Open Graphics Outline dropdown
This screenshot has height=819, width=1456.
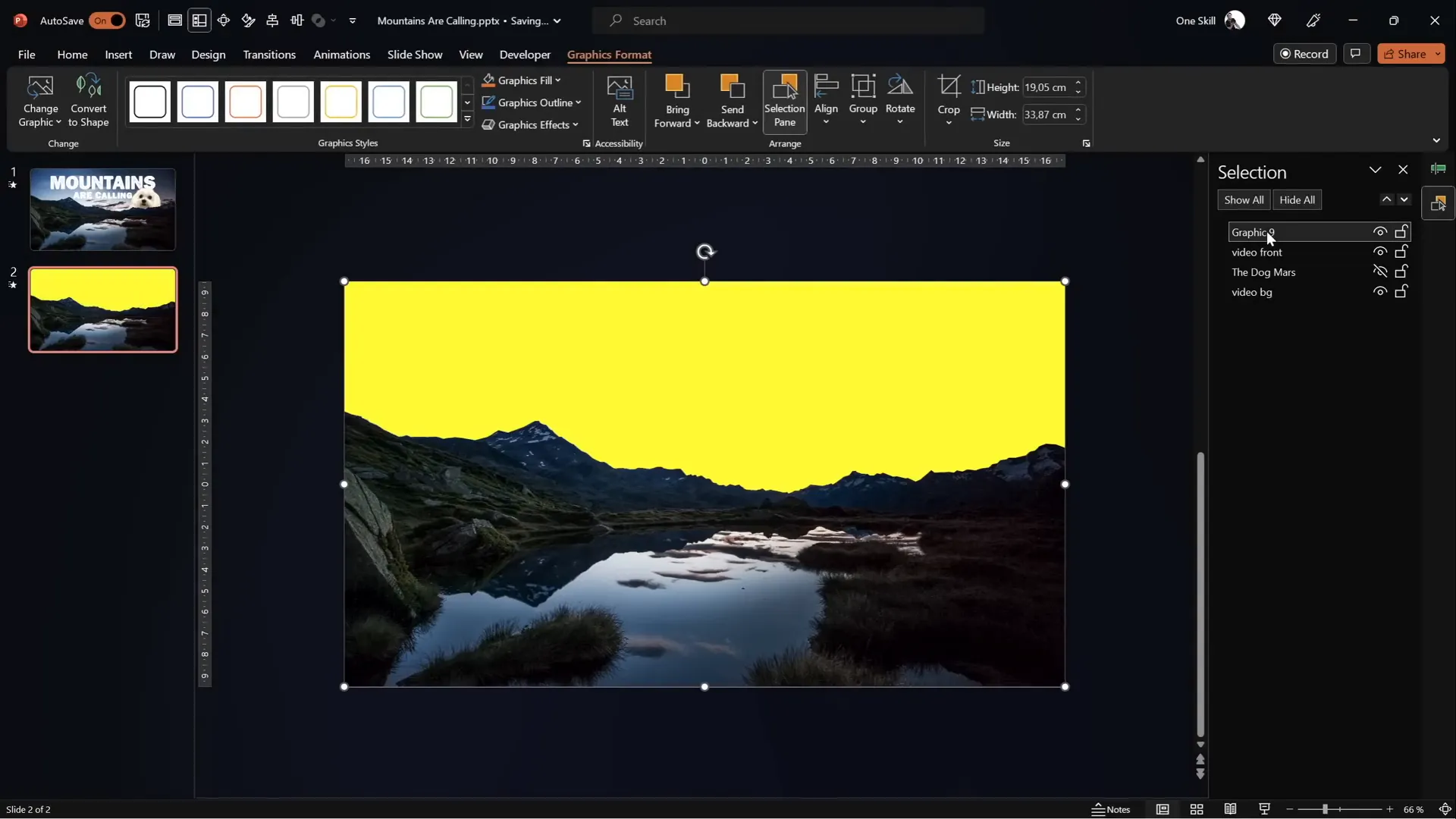coord(532,102)
